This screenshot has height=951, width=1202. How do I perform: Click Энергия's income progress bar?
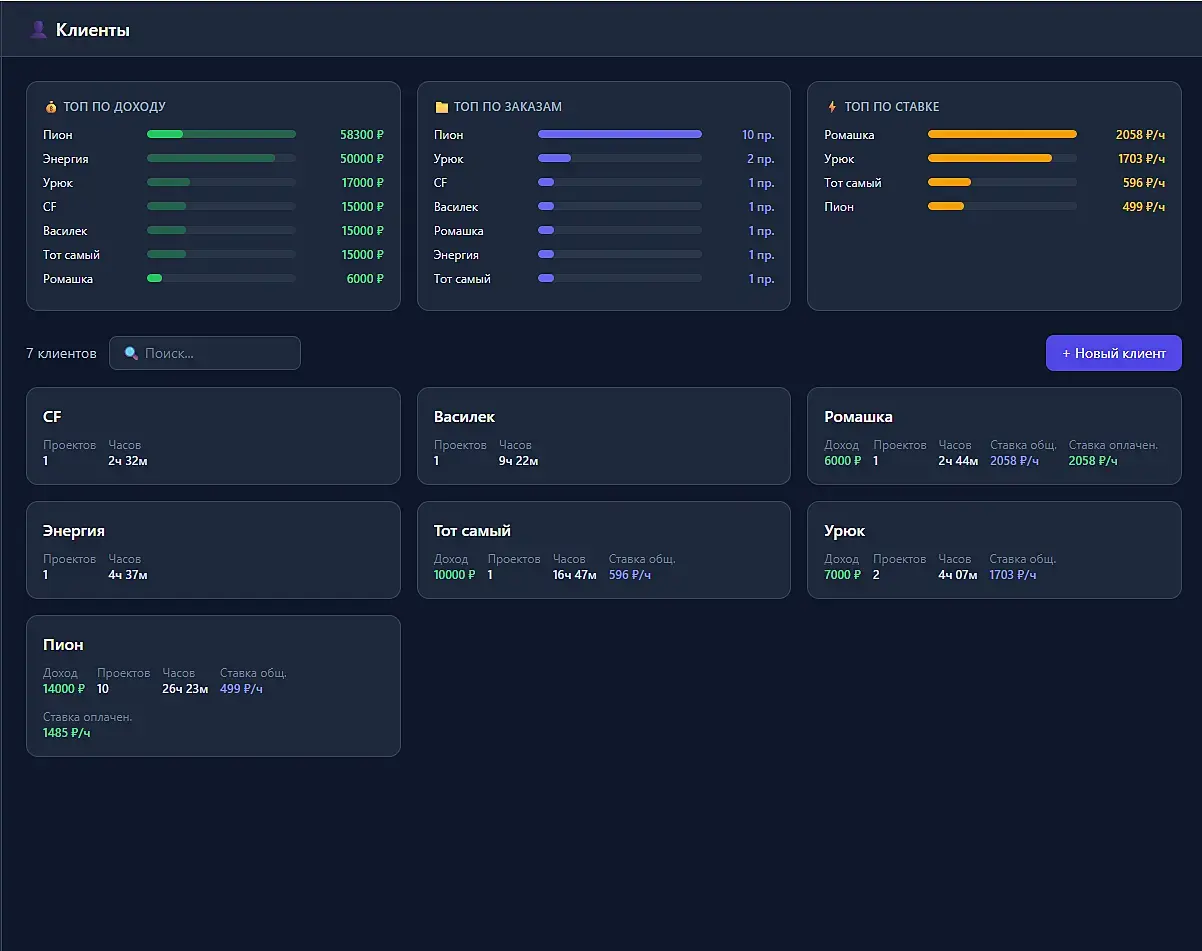click(221, 158)
